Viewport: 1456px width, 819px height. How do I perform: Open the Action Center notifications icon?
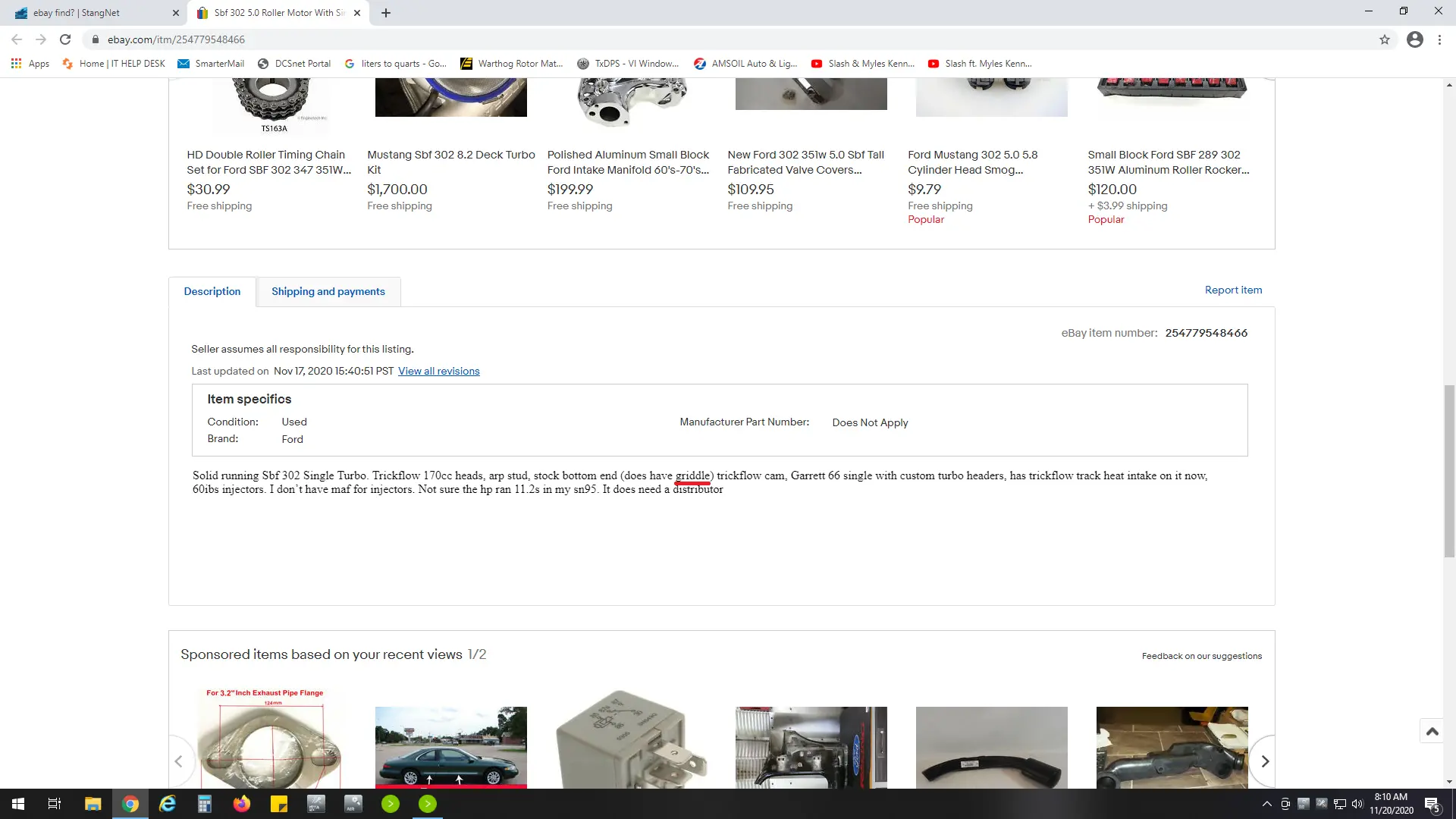pos(1432,804)
